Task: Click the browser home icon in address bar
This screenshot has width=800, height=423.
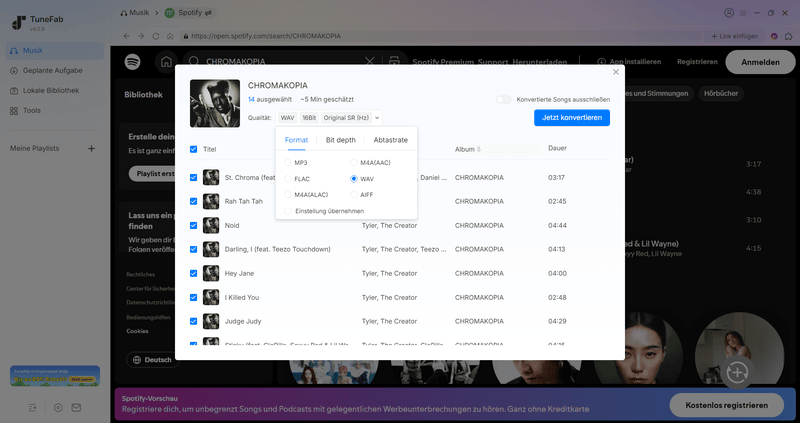Action: (170, 36)
